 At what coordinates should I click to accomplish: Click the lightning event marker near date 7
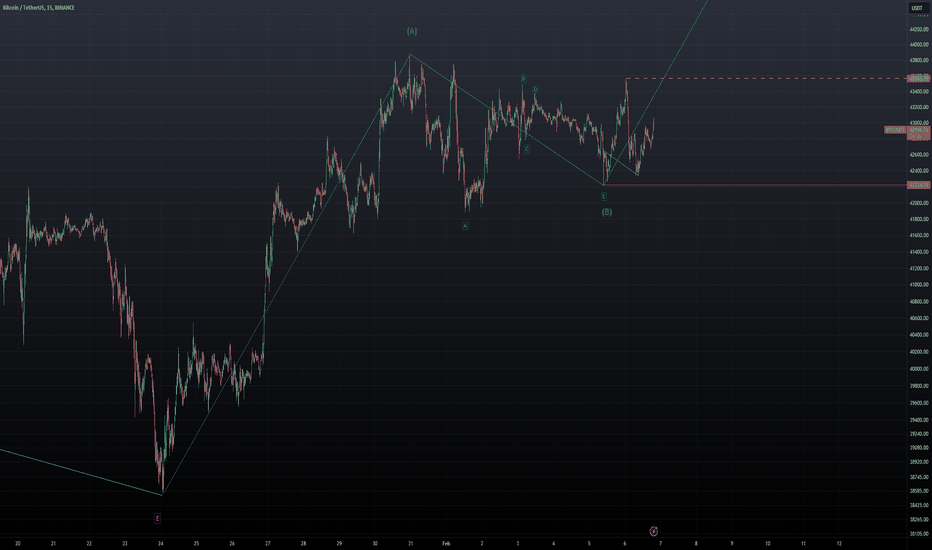point(653,531)
